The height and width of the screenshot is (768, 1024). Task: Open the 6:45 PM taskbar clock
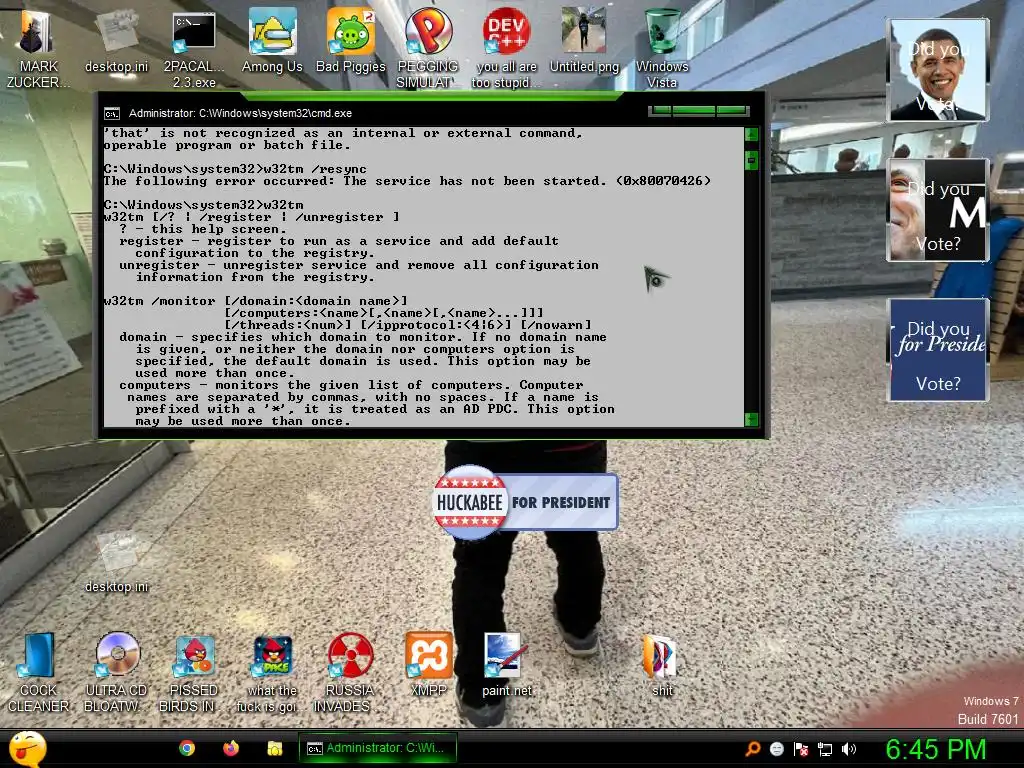935,749
